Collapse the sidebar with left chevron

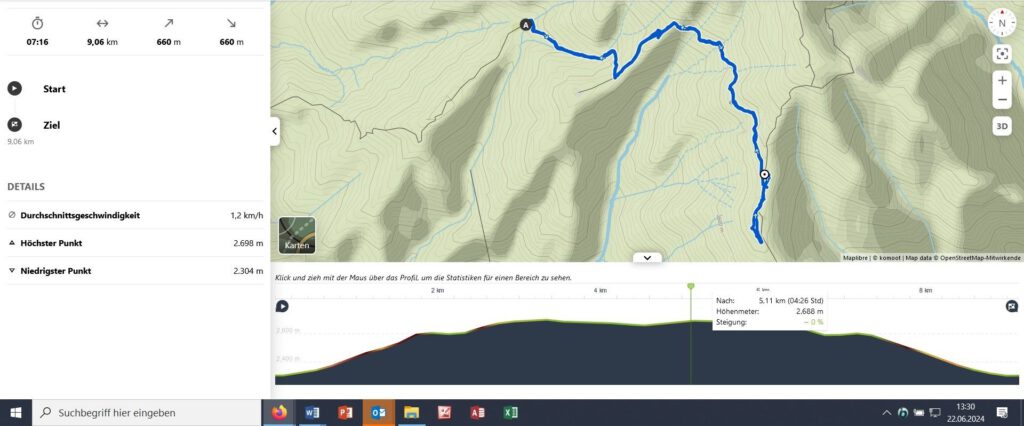pyautogui.click(x=275, y=131)
